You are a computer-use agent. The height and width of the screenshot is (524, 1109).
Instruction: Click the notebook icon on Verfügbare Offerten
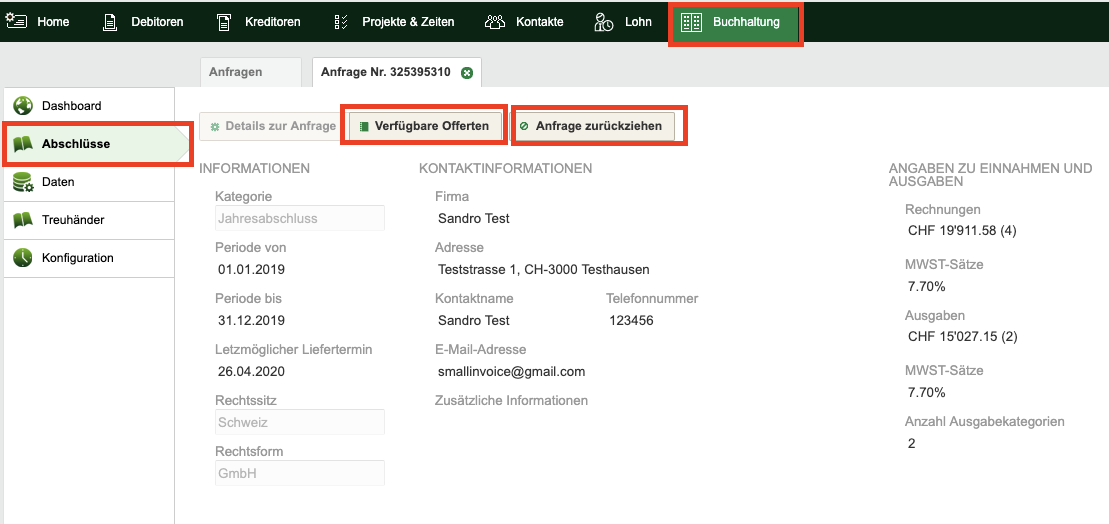365,127
